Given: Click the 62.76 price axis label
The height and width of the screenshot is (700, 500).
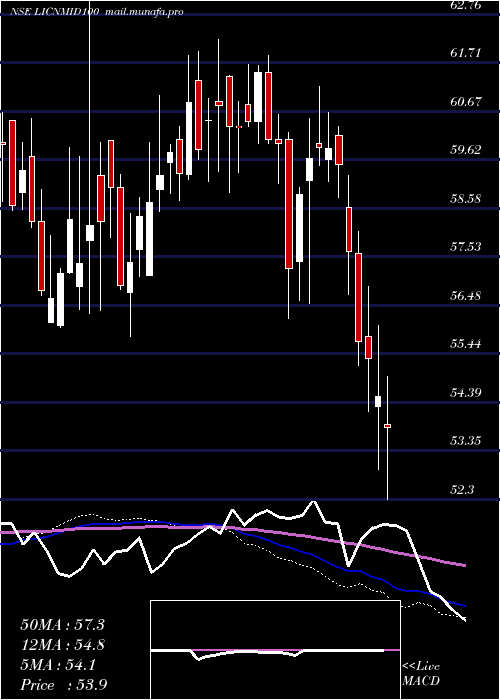Looking at the screenshot, I should (466, 5).
